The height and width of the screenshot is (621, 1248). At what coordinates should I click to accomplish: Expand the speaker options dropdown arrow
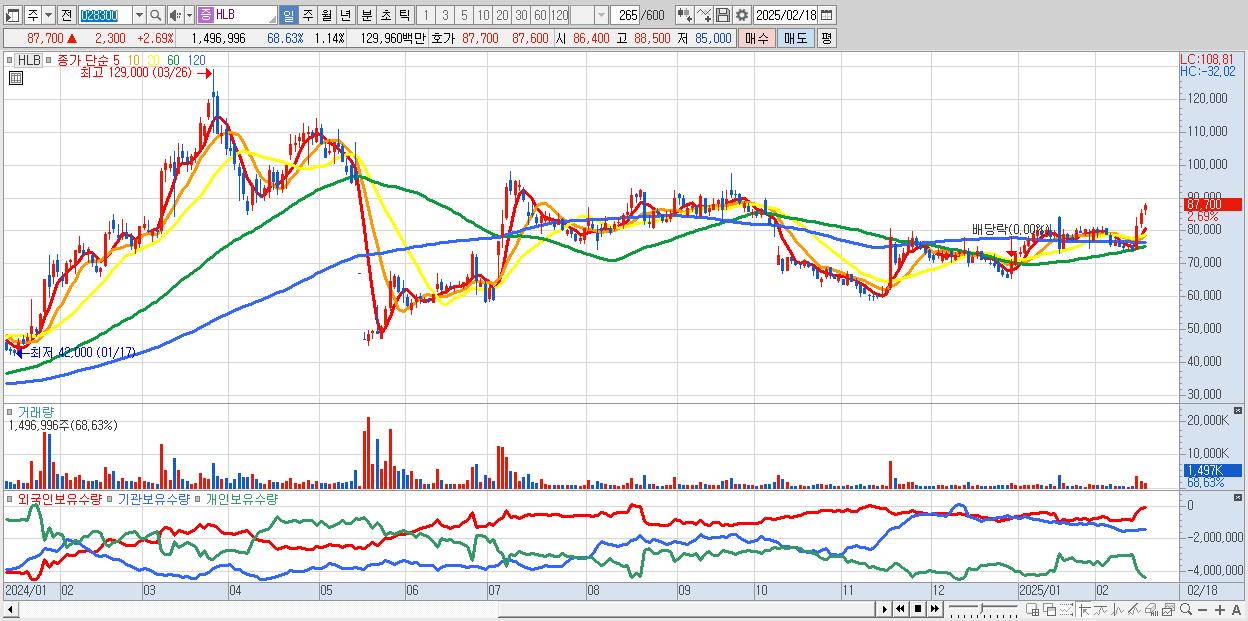tap(189, 15)
